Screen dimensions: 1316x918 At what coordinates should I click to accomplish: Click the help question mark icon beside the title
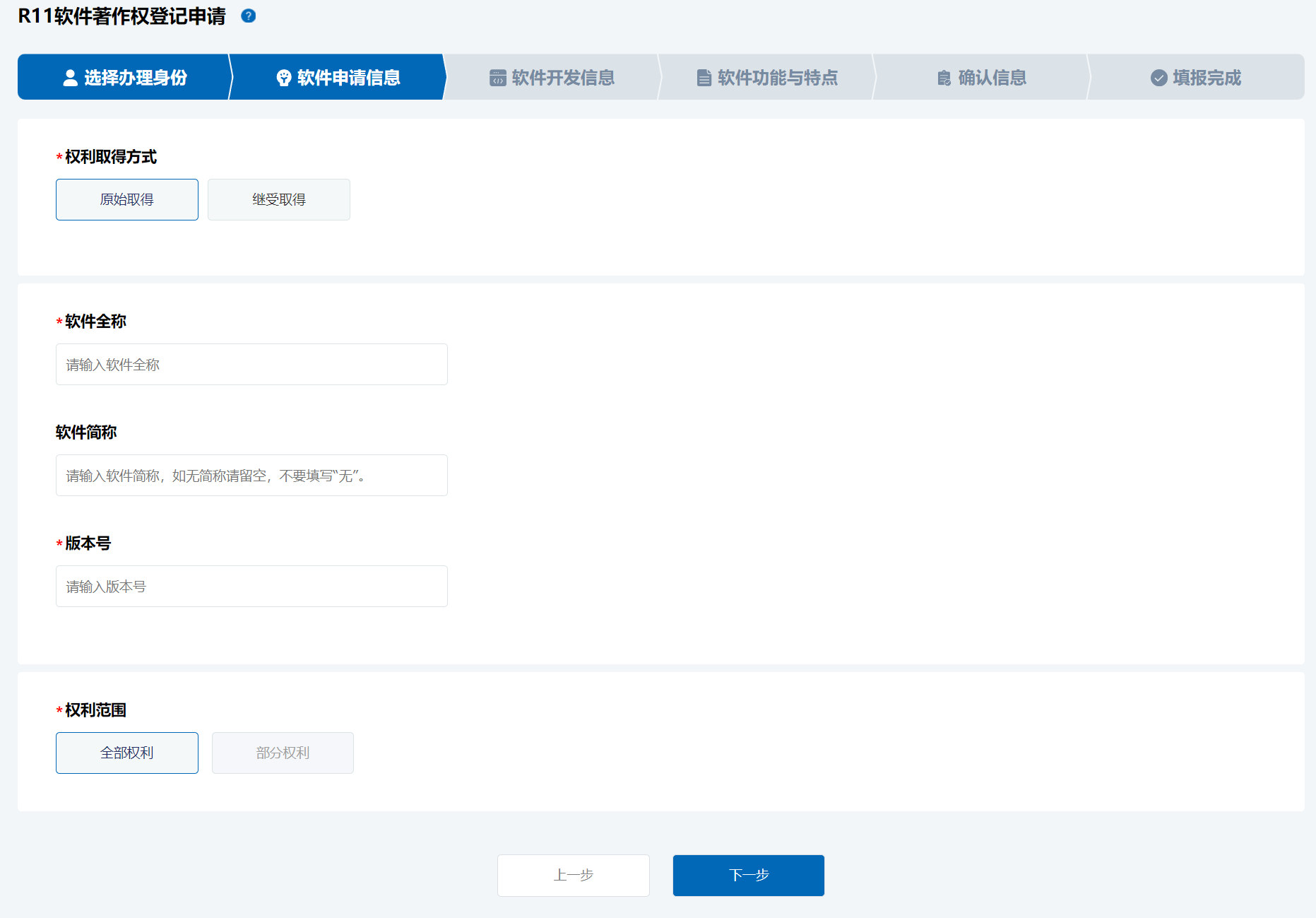coord(248,16)
